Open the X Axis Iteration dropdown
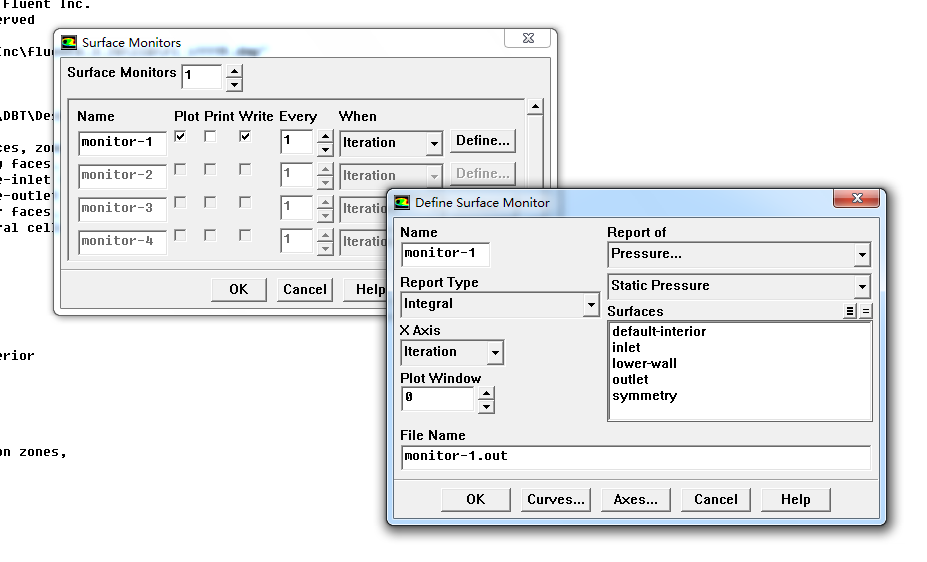 tap(495, 352)
